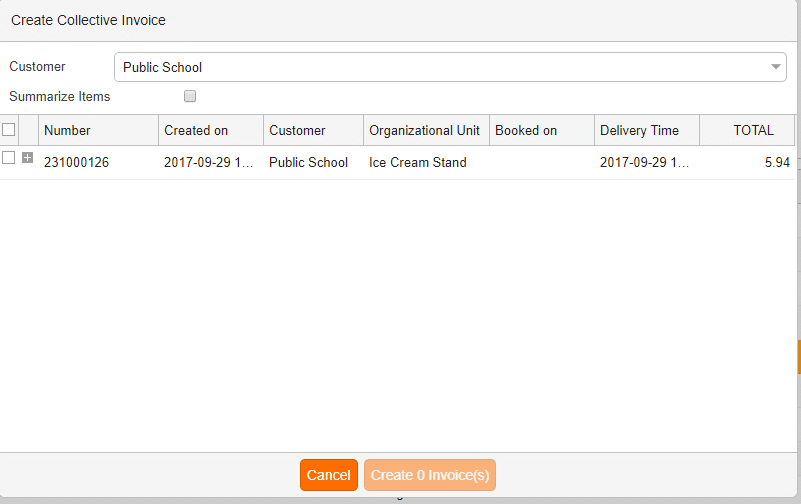Sort by the Booked on column header
This screenshot has width=801, height=504.
coord(542,130)
